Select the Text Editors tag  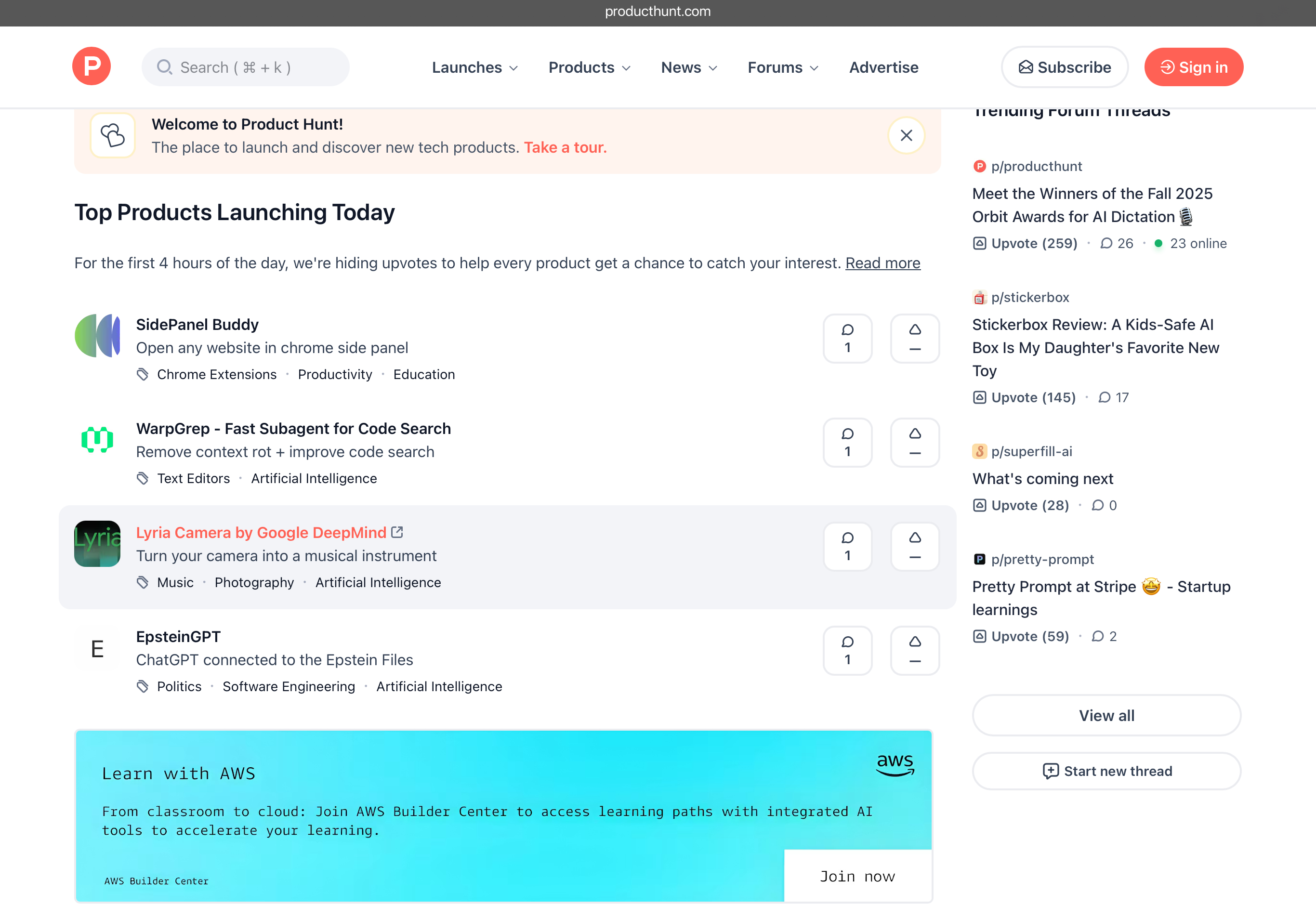point(193,478)
